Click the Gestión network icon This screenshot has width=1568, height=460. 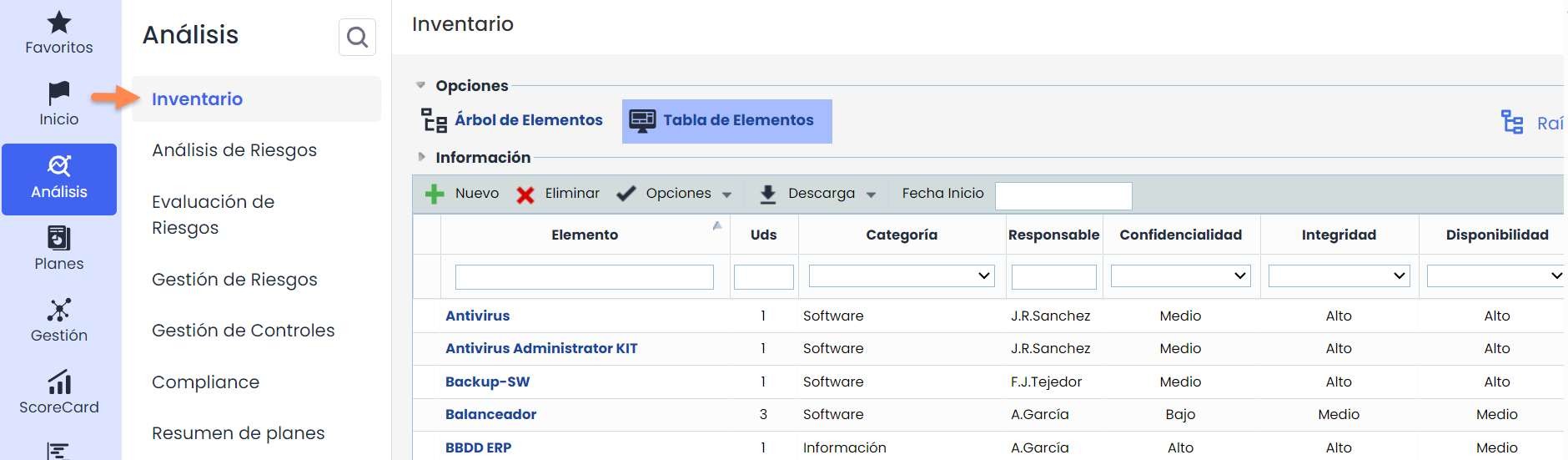pyautogui.click(x=58, y=310)
